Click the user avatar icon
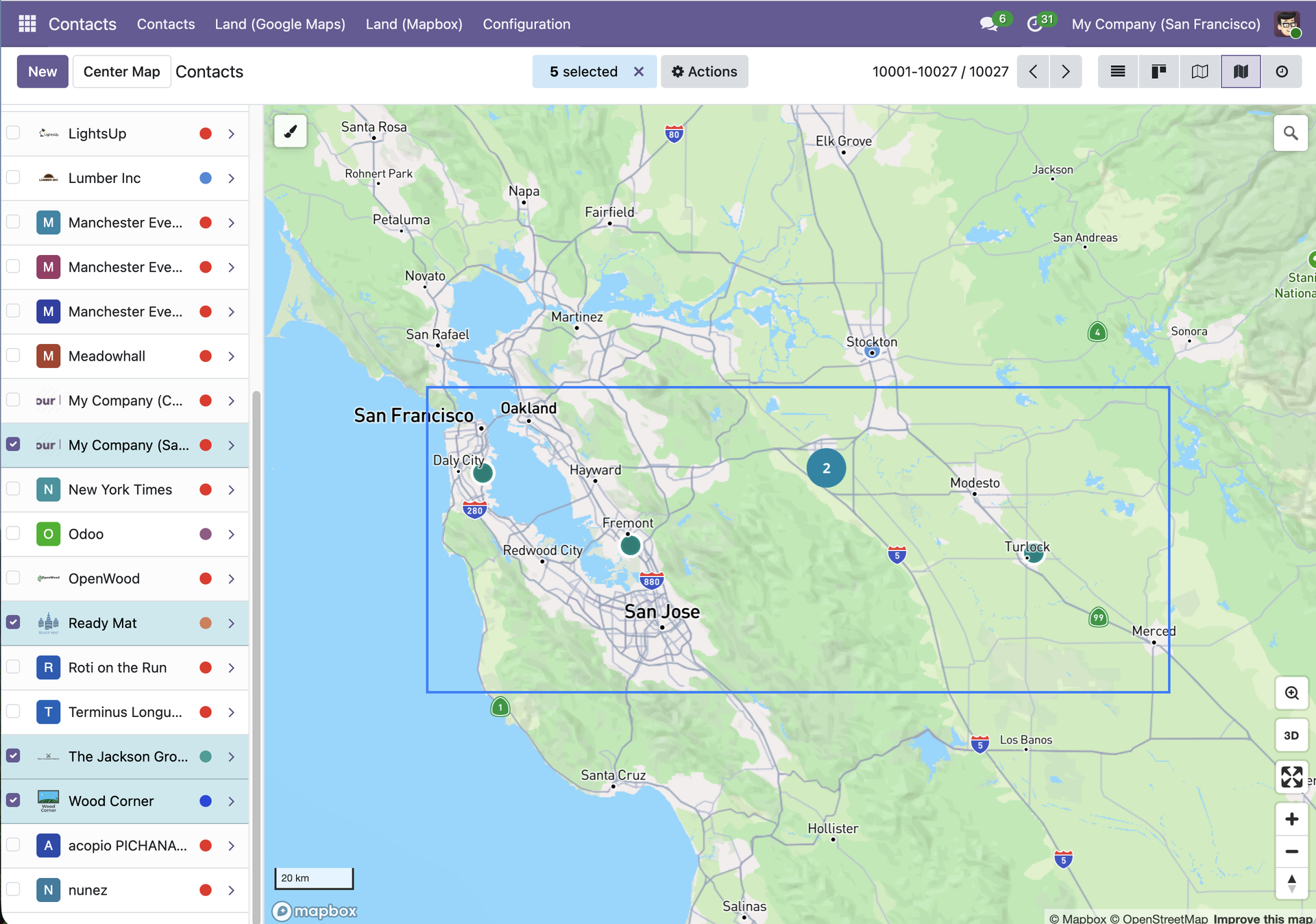Screen dimensions: 1316x924 pyautogui.click(x=1287, y=24)
